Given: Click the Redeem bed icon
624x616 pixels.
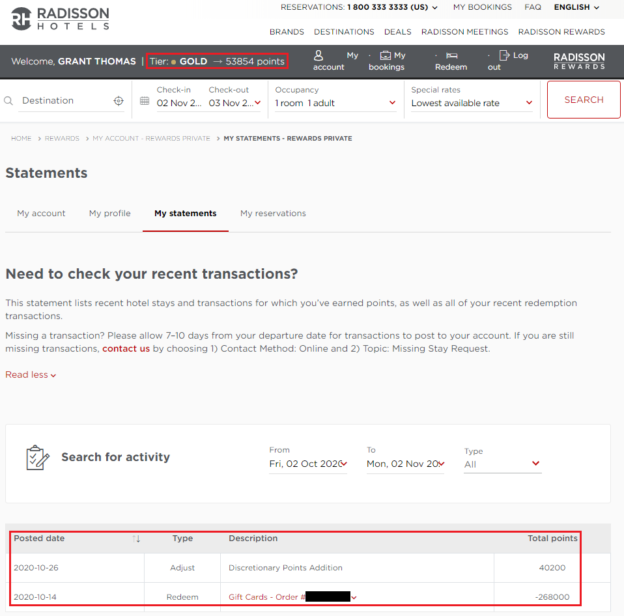Looking at the screenshot, I should click(x=451, y=55).
